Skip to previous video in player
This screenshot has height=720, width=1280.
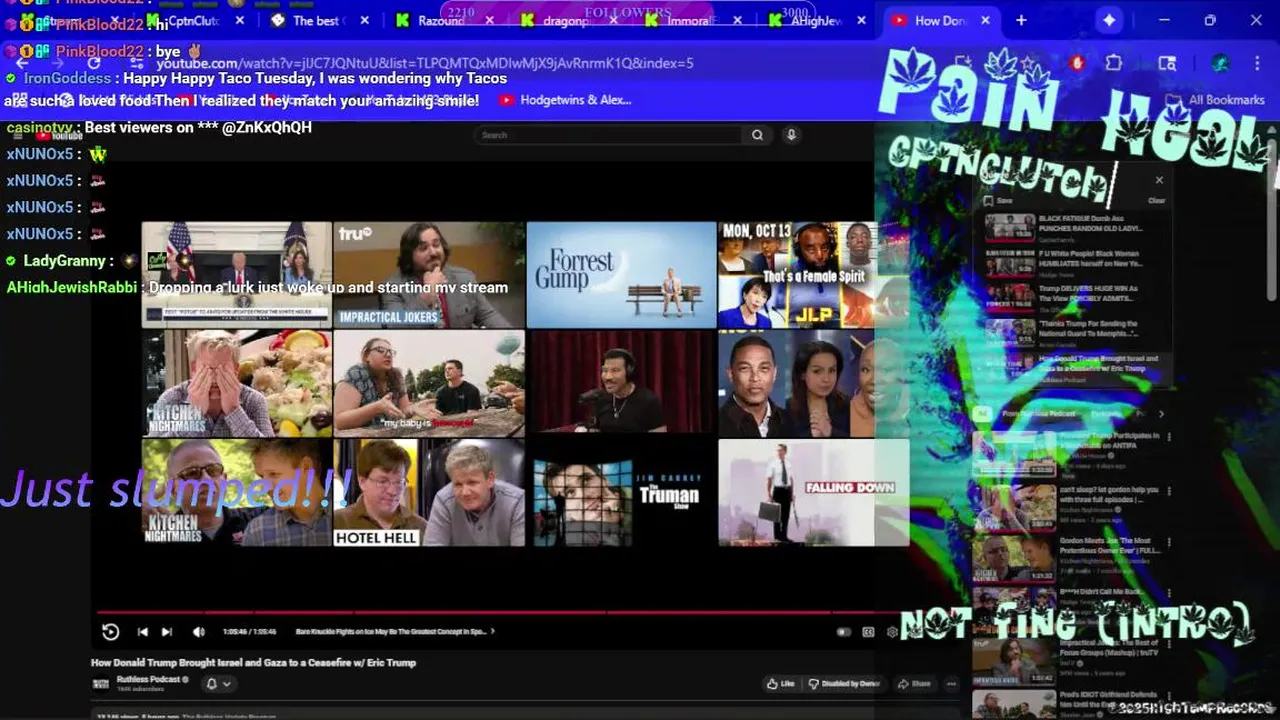[x=142, y=631]
